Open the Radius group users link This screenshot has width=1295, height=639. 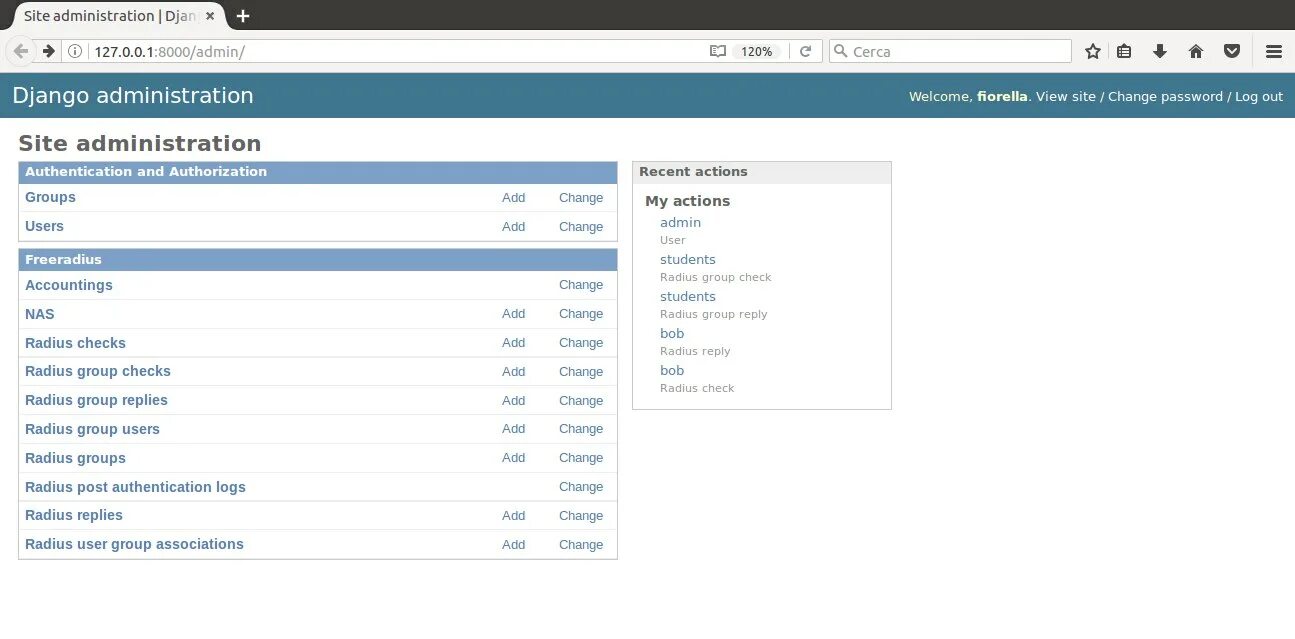pyautogui.click(x=92, y=429)
